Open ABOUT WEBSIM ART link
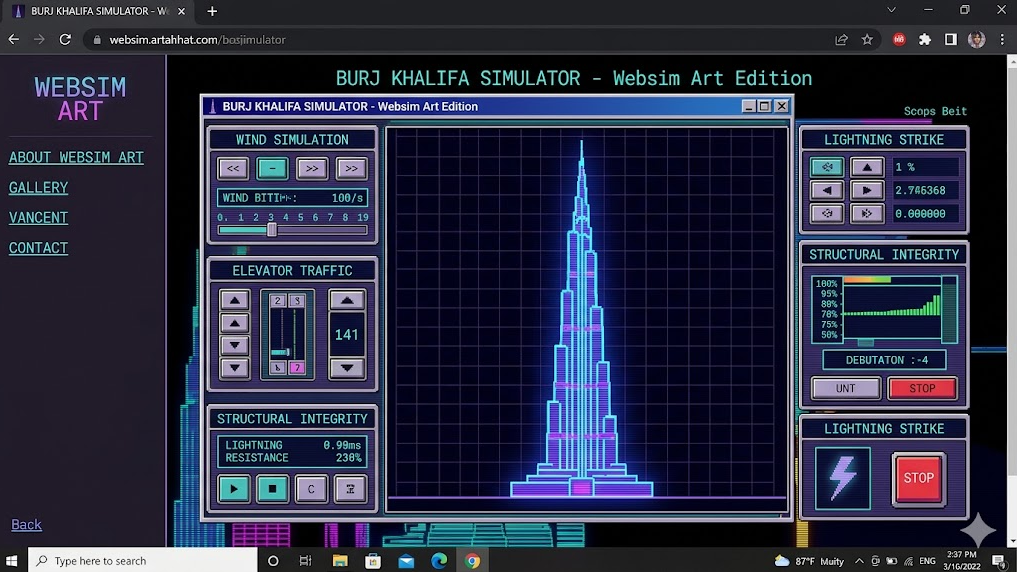 click(x=76, y=158)
